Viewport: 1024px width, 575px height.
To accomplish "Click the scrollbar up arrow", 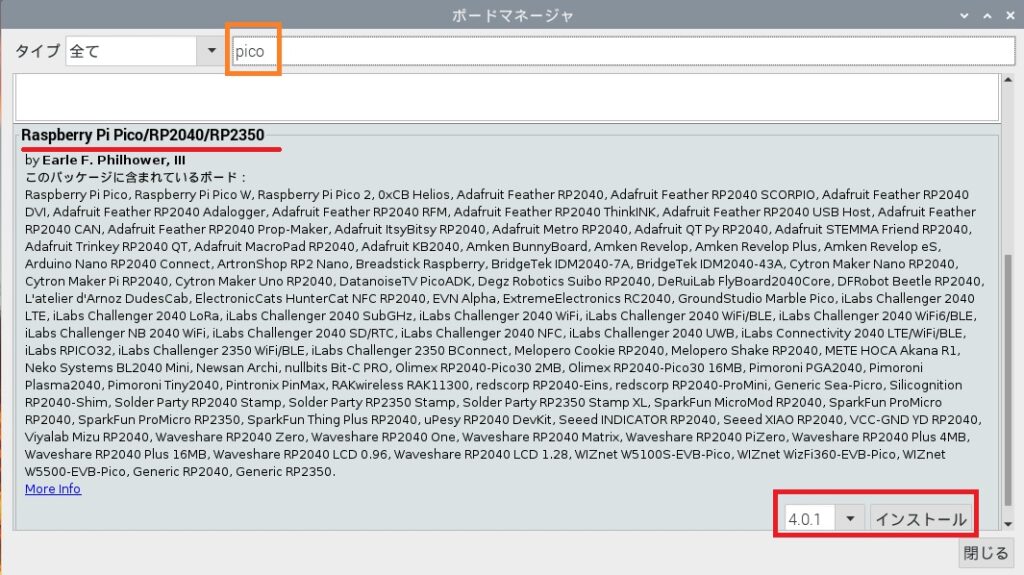I will point(1009,80).
